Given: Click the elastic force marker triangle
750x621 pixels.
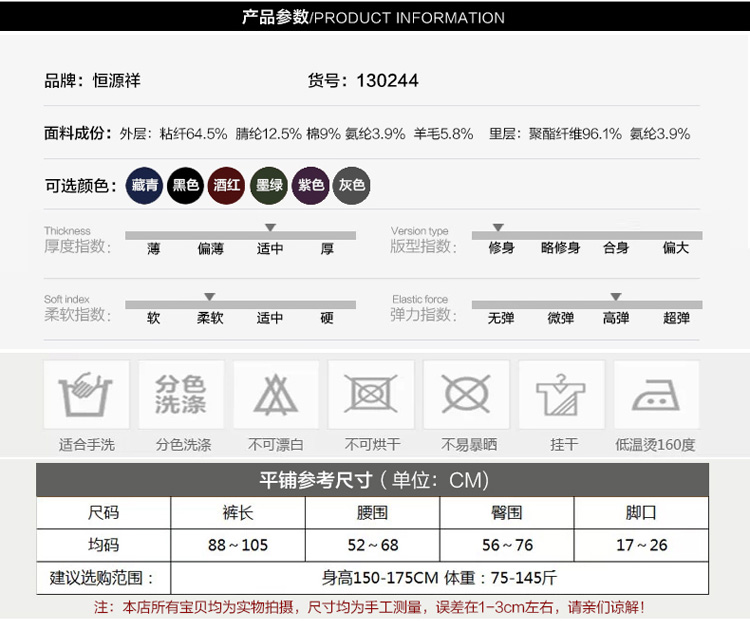Looking at the screenshot, I should (616, 297).
